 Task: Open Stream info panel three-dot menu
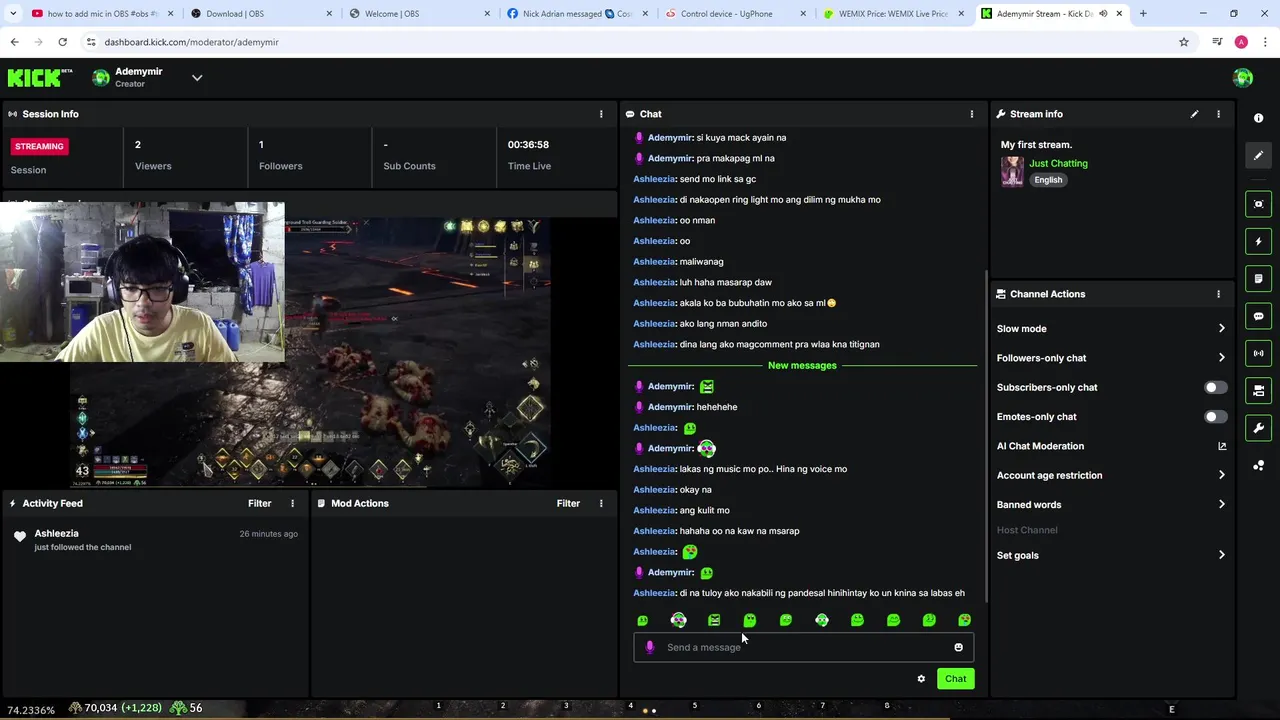(x=1218, y=114)
